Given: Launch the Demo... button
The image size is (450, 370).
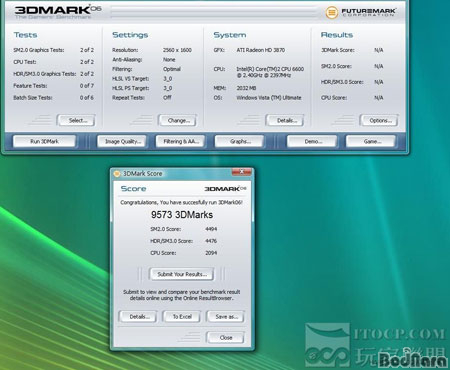Looking at the screenshot, I should (313, 141).
